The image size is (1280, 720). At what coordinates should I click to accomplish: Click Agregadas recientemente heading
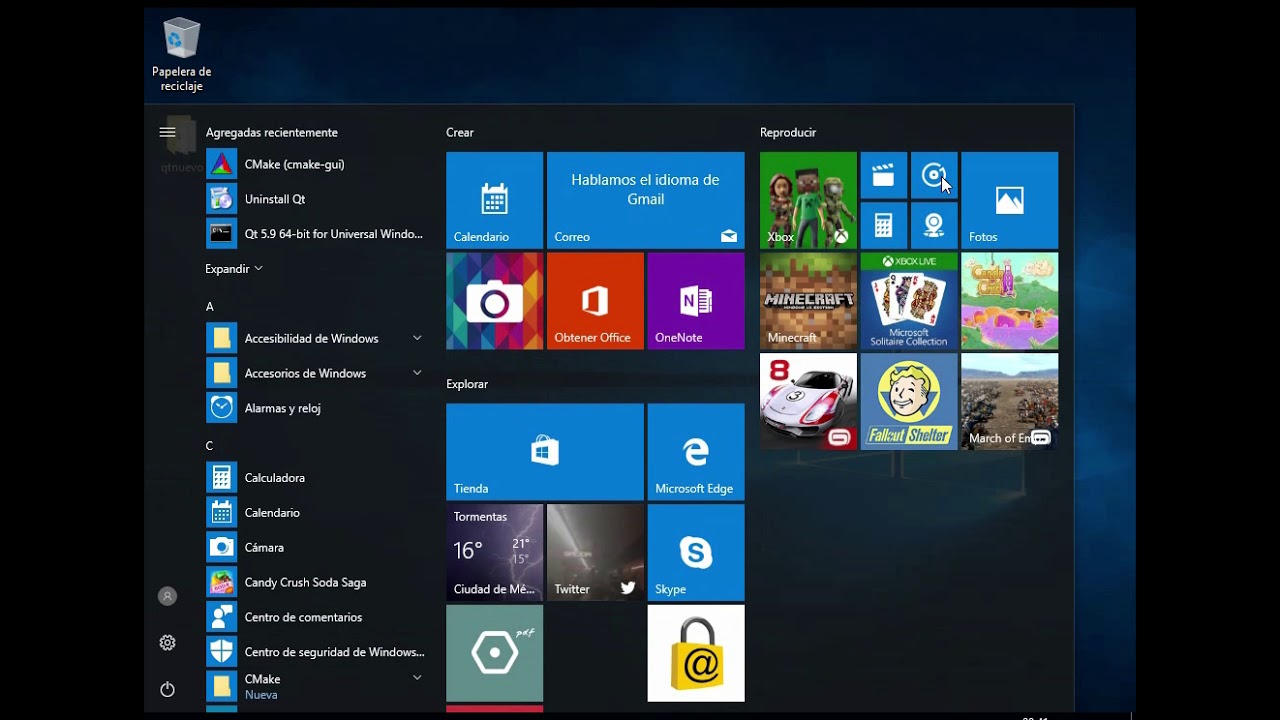pyautogui.click(x=272, y=133)
